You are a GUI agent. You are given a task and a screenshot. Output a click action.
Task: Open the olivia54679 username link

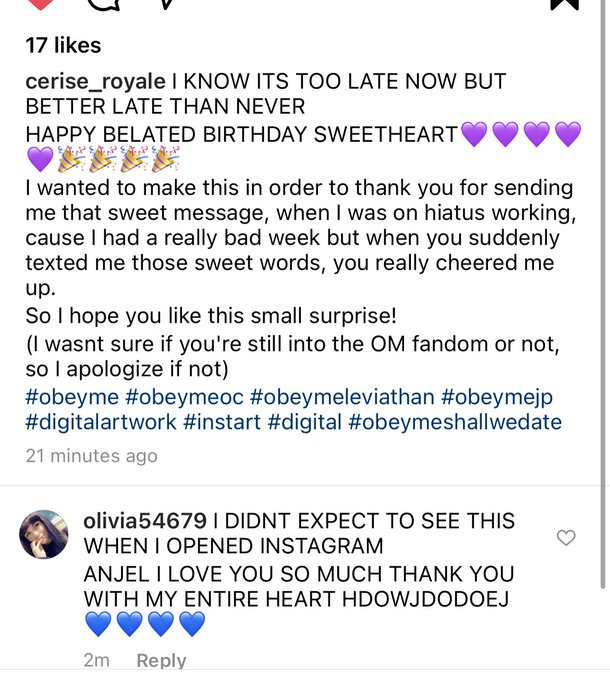tap(145, 521)
